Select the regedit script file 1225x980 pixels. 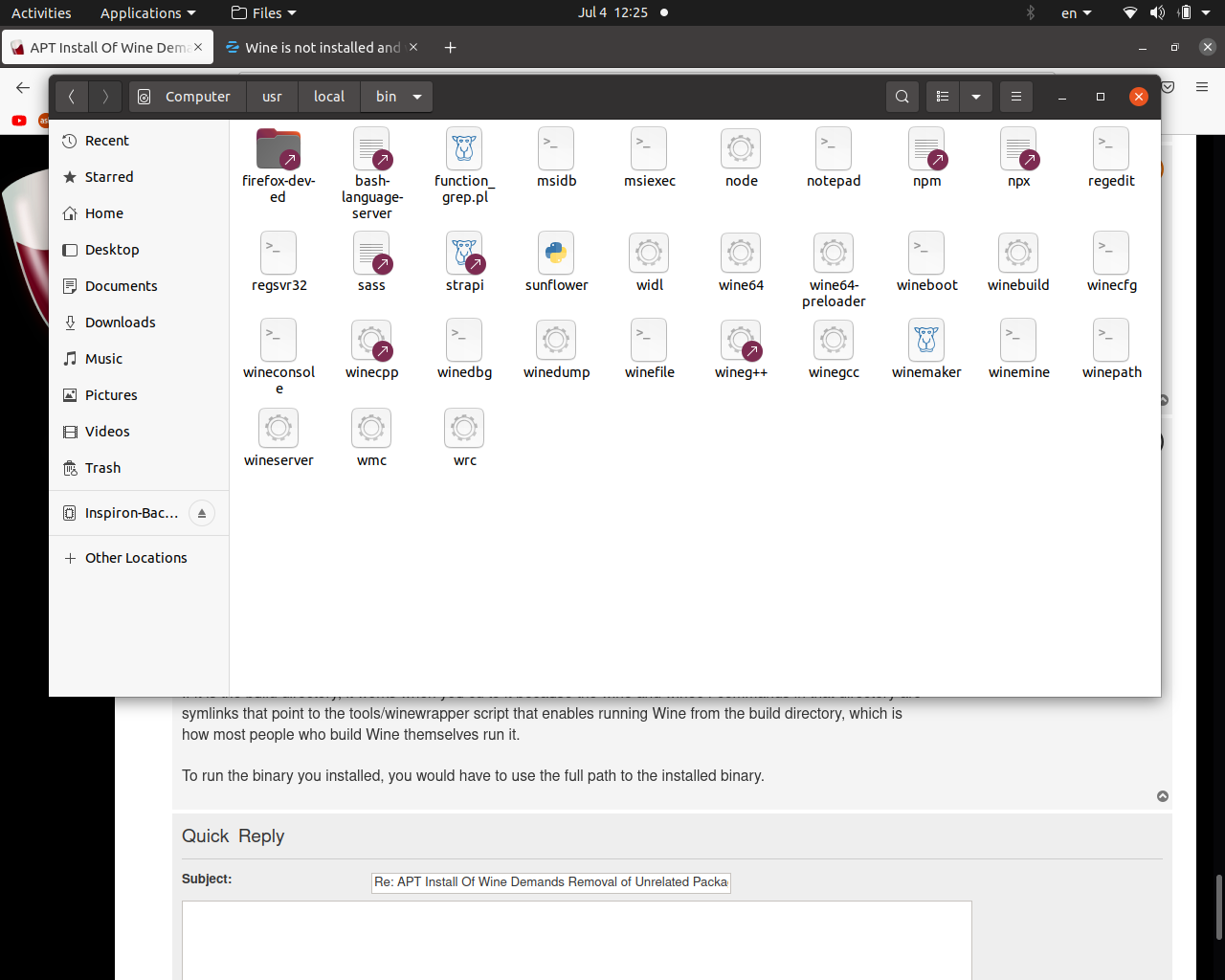click(x=1111, y=149)
